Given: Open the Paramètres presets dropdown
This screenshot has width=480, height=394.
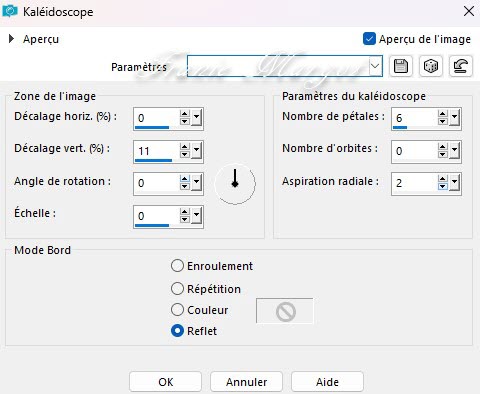Looking at the screenshot, I should (x=375, y=66).
